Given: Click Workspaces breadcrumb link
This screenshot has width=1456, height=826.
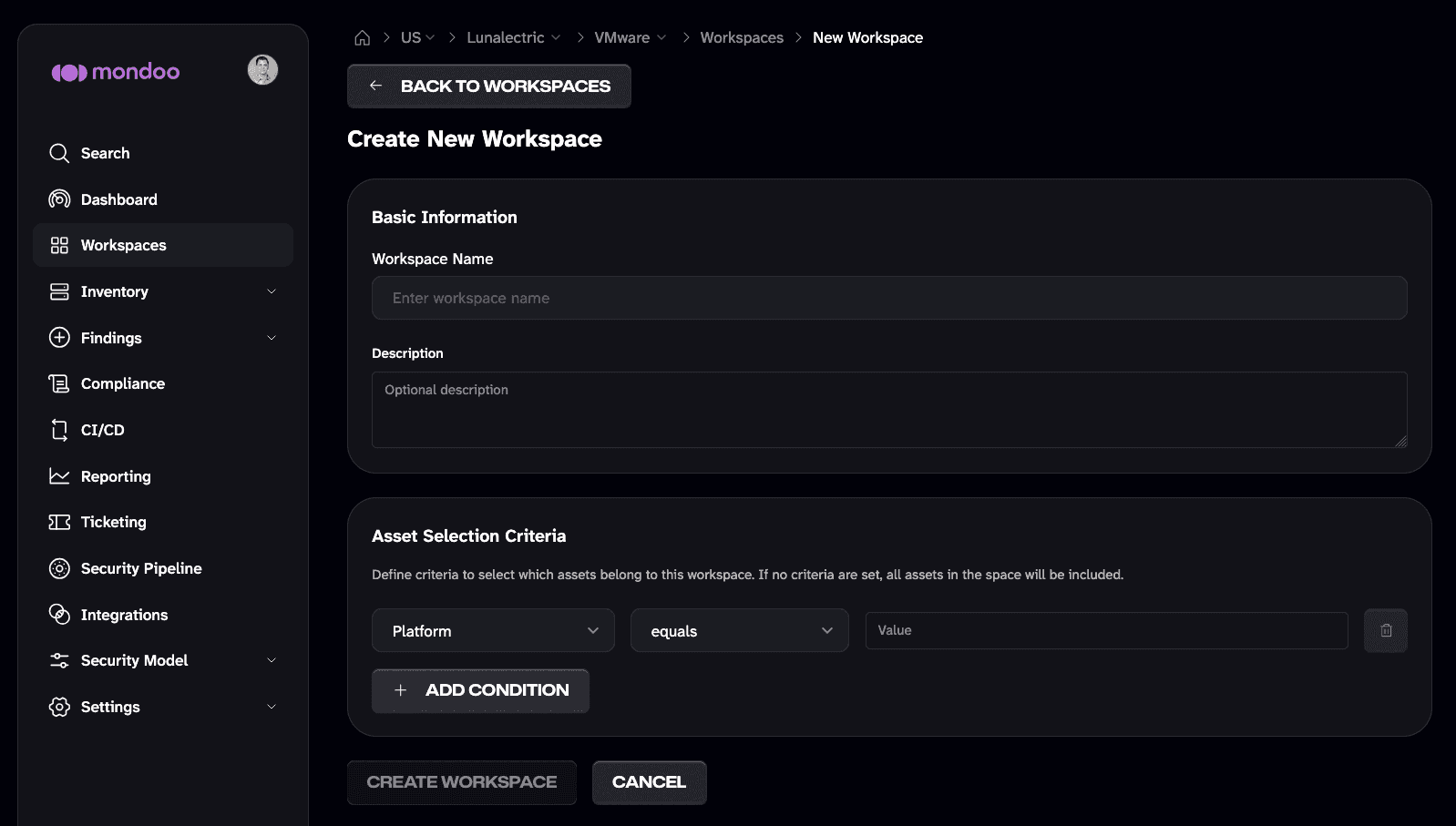Looking at the screenshot, I should coord(742,37).
